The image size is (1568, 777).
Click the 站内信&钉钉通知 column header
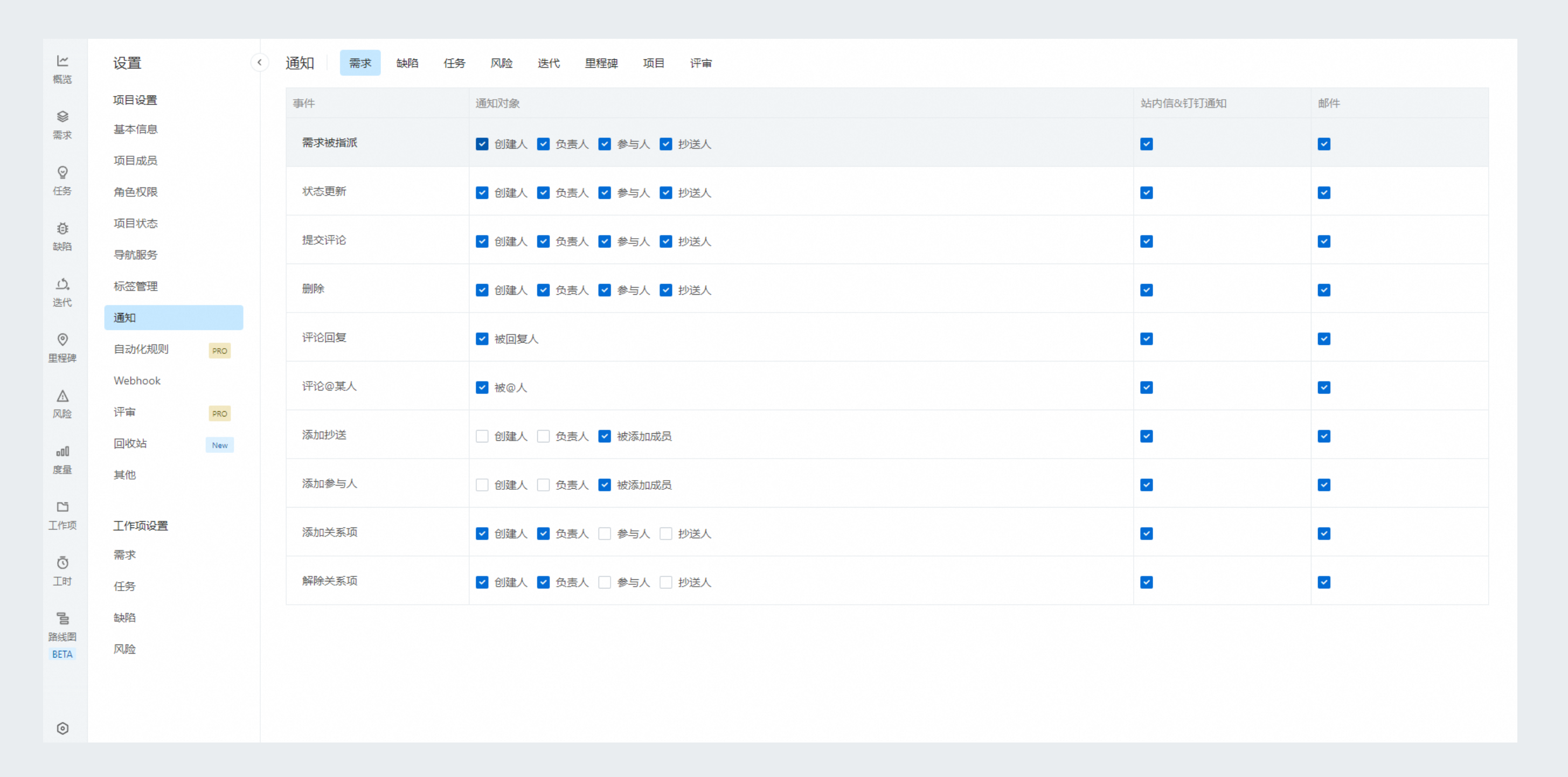(1183, 103)
